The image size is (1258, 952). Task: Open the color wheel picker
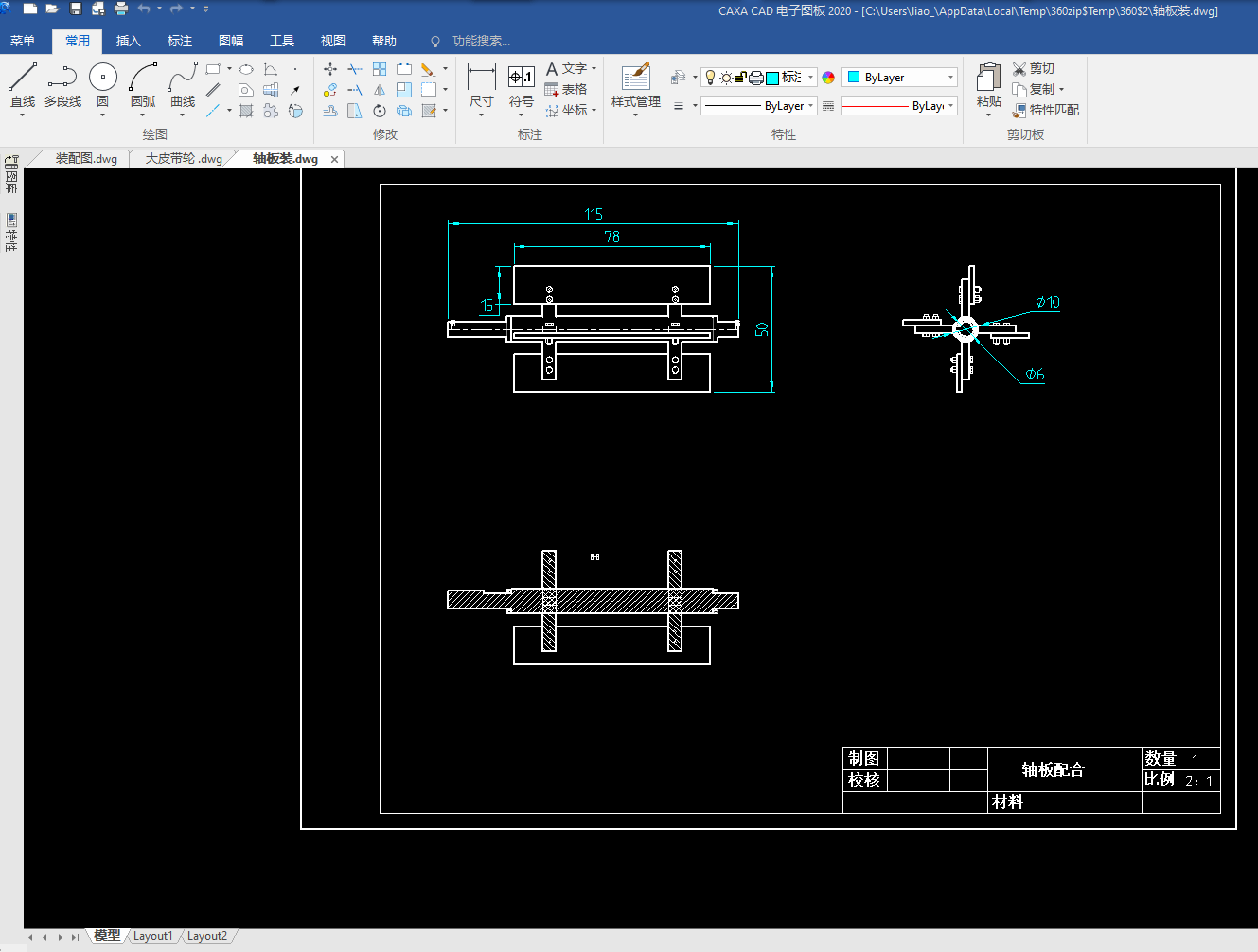click(828, 78)
